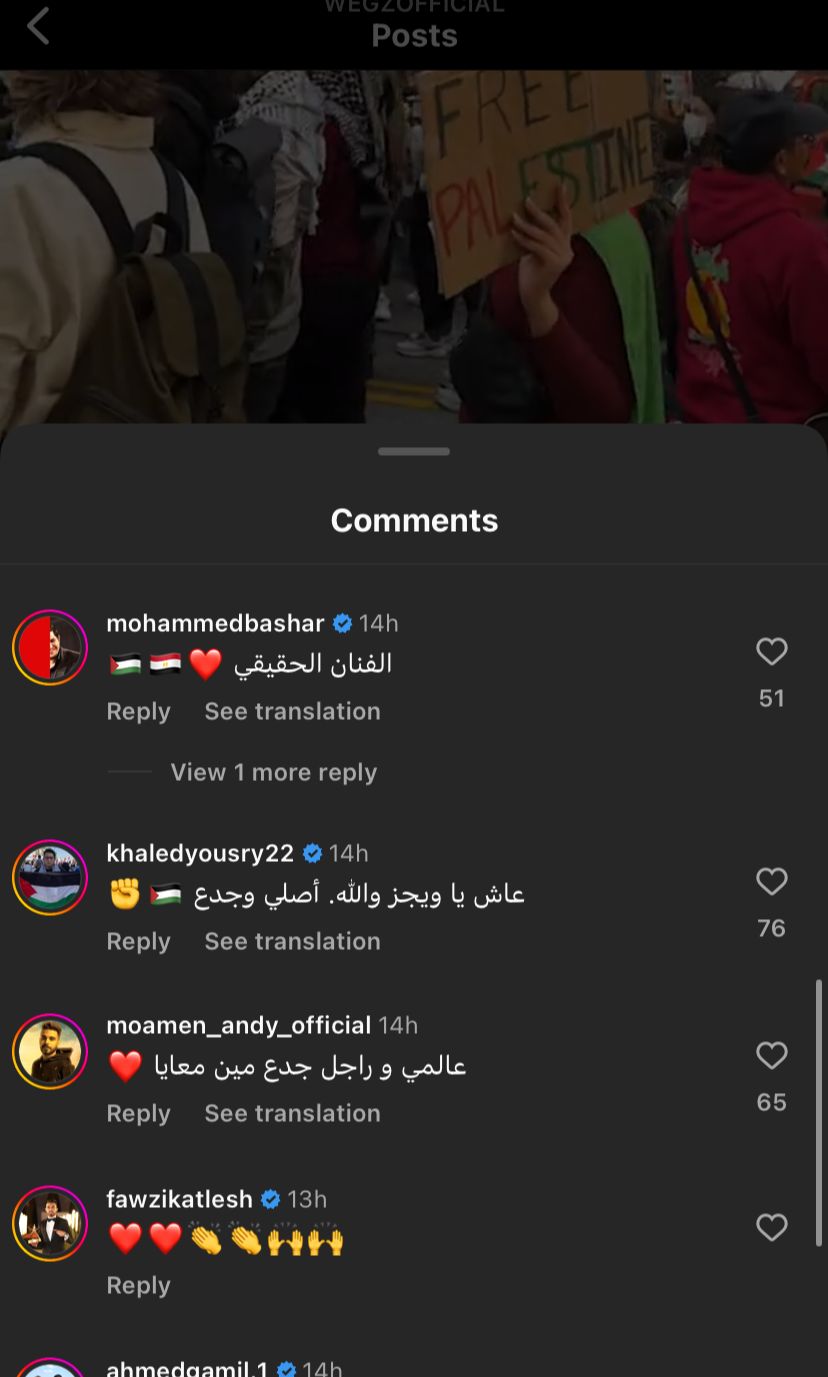828x1377 pixels.
Task: Expand View 1 more reply
Action: pos(273,772)
